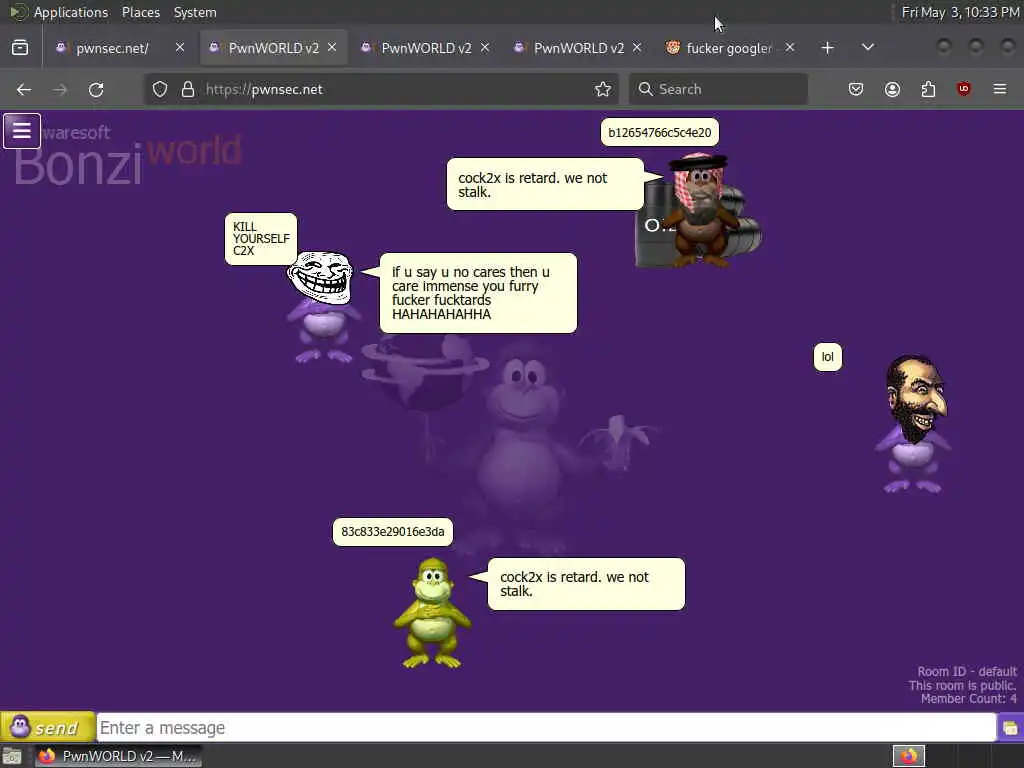This screenshot has width=1024, height=768.
Task: Reload the pwnsec.net page
Action: (x=96, y=89)
